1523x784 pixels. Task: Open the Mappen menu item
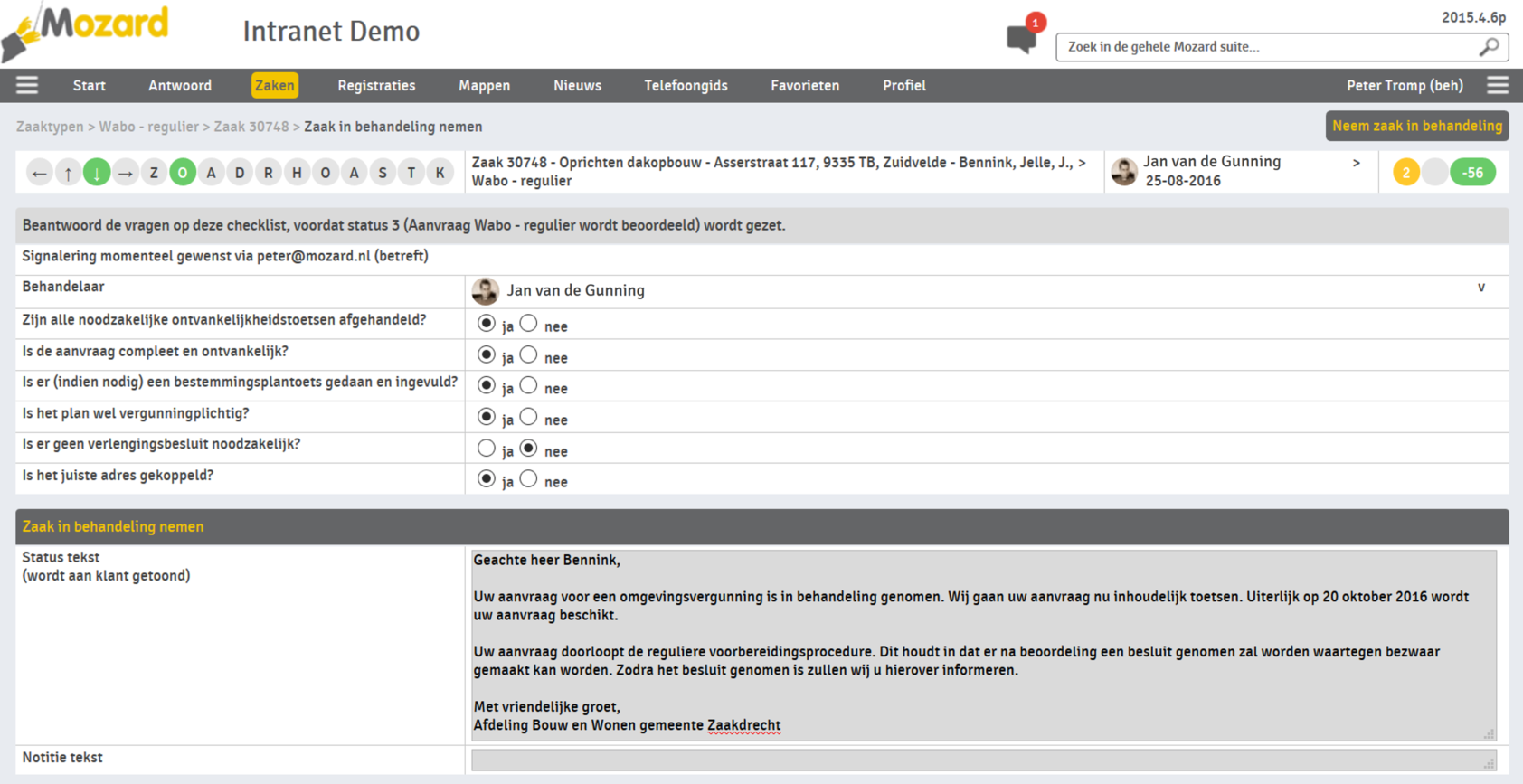click(485, 85)
